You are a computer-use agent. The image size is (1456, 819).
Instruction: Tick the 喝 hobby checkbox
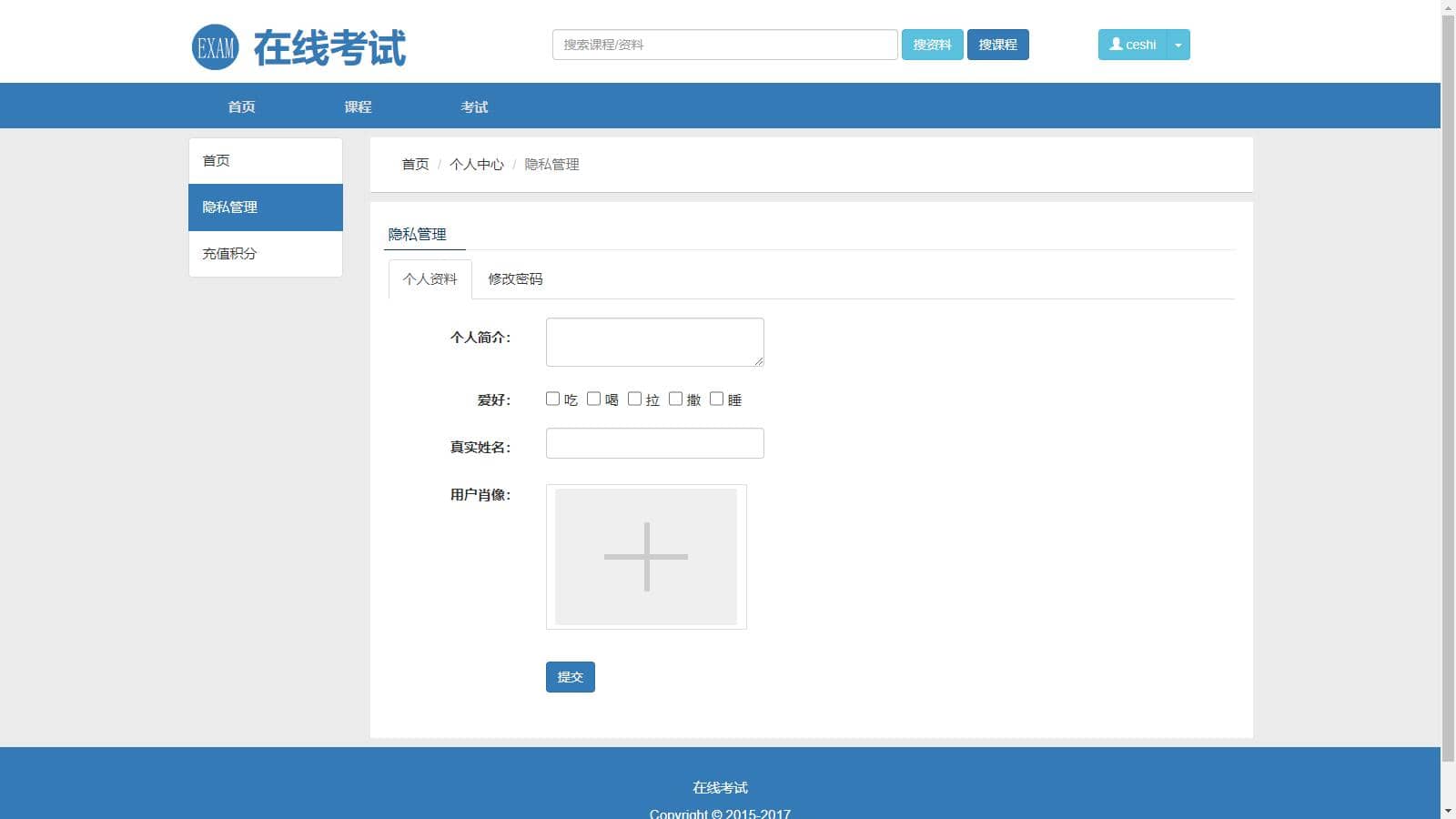593,399
